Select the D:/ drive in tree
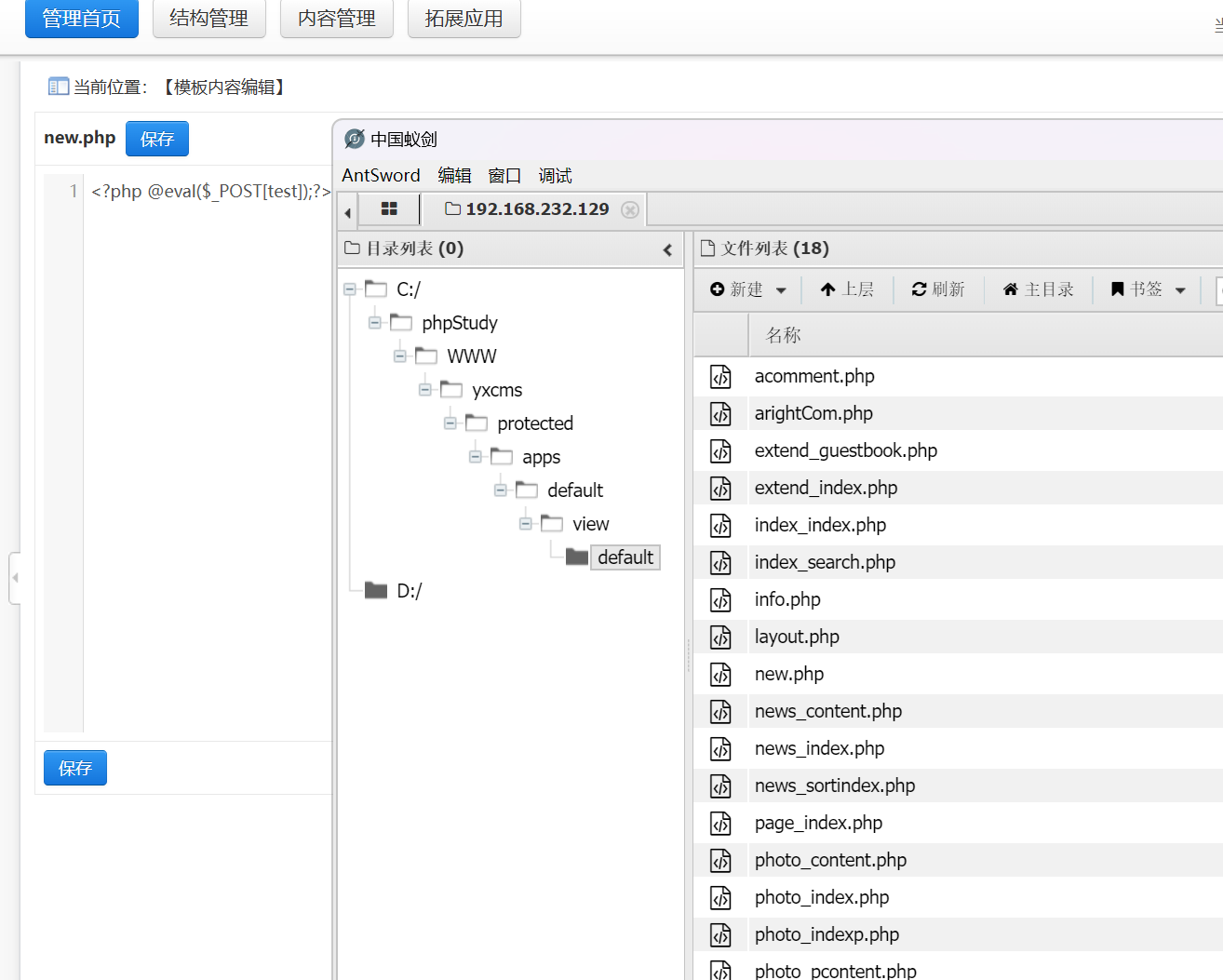This screenshot has height=980, width=1223. [x=409, y=591]
